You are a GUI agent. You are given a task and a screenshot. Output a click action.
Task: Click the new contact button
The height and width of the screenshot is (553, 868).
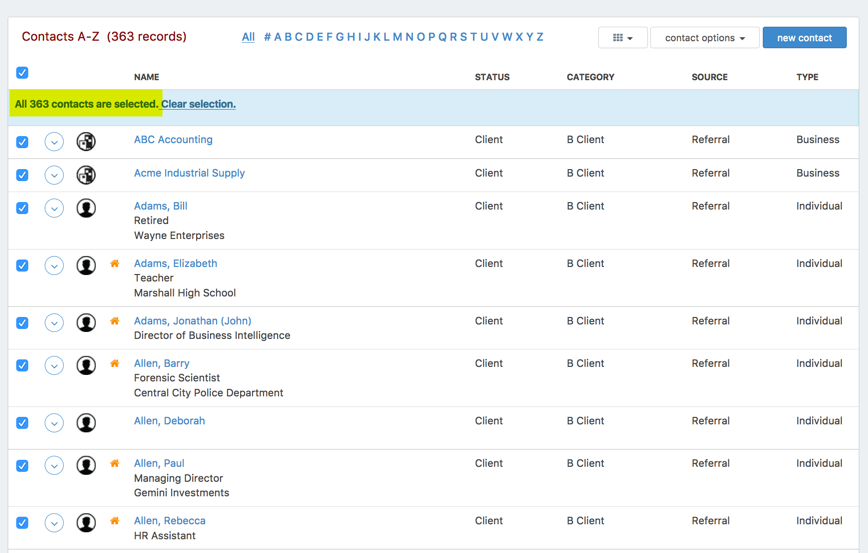click(804, 38)
